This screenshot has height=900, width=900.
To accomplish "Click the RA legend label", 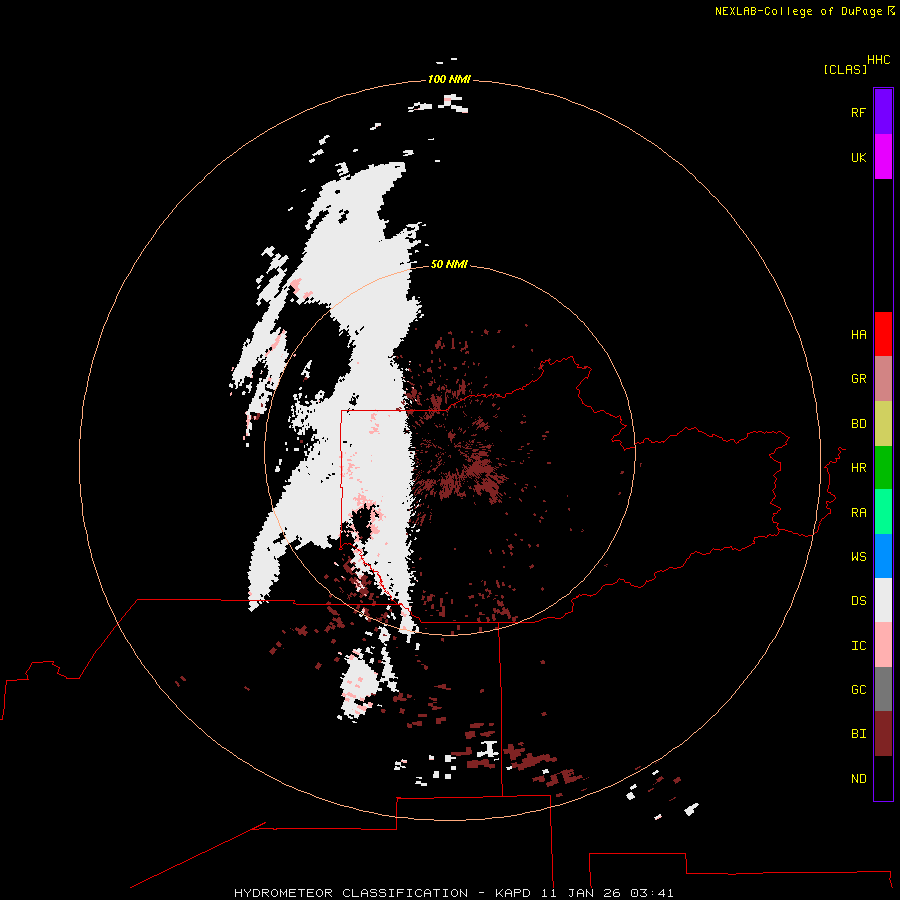I will 858,513.
